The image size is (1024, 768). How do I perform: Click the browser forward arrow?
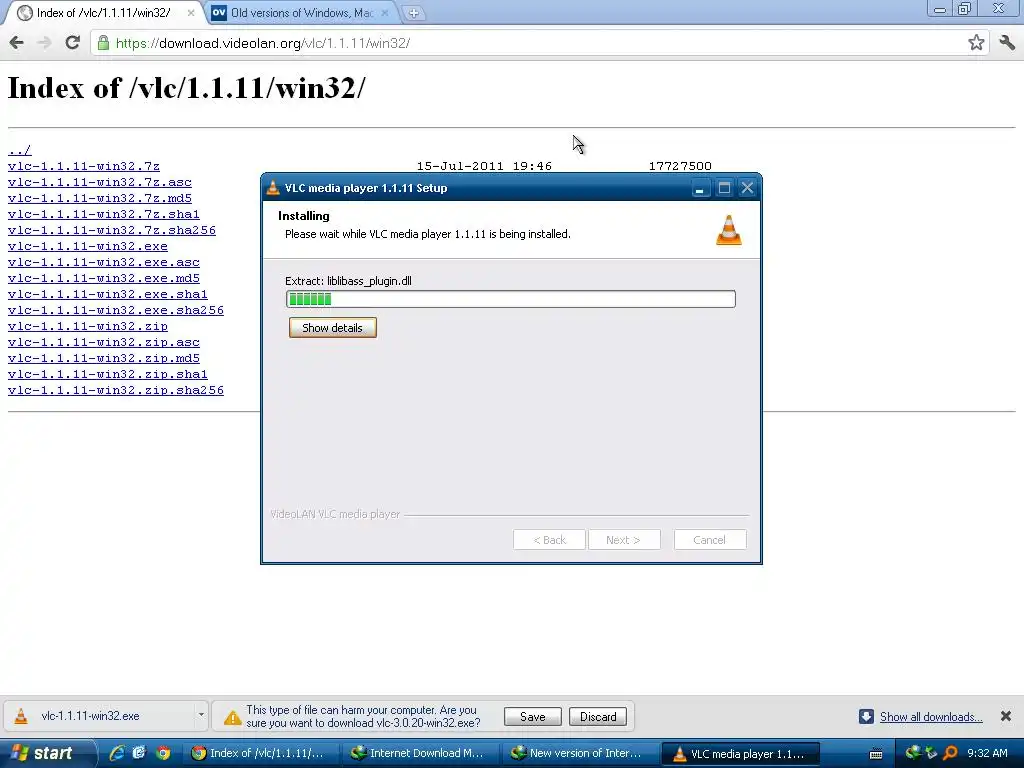pyautogui.click(x=44, y=43)
